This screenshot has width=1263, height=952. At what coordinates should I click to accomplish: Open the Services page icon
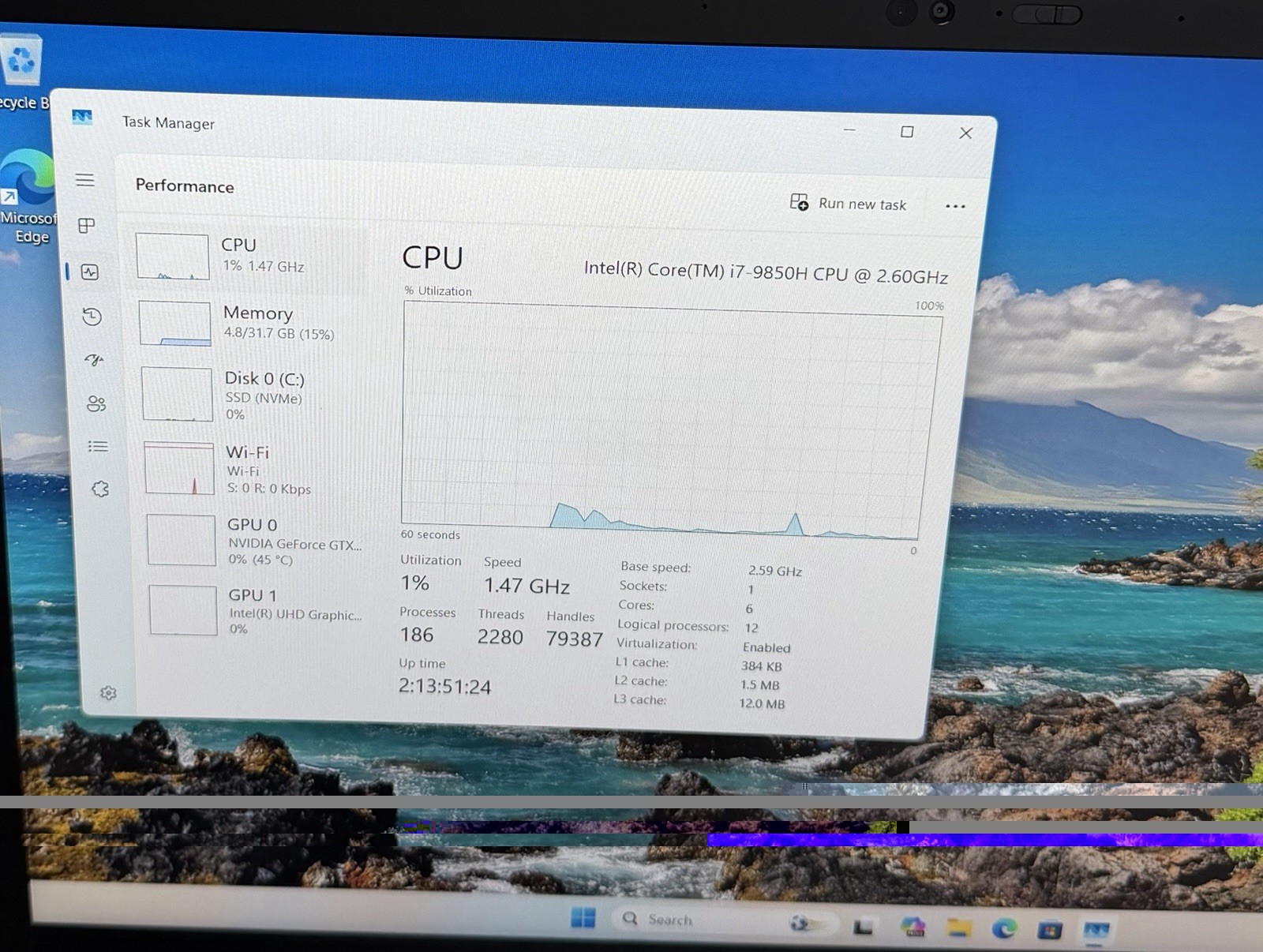pyautogui.click(x=100, y=489)
